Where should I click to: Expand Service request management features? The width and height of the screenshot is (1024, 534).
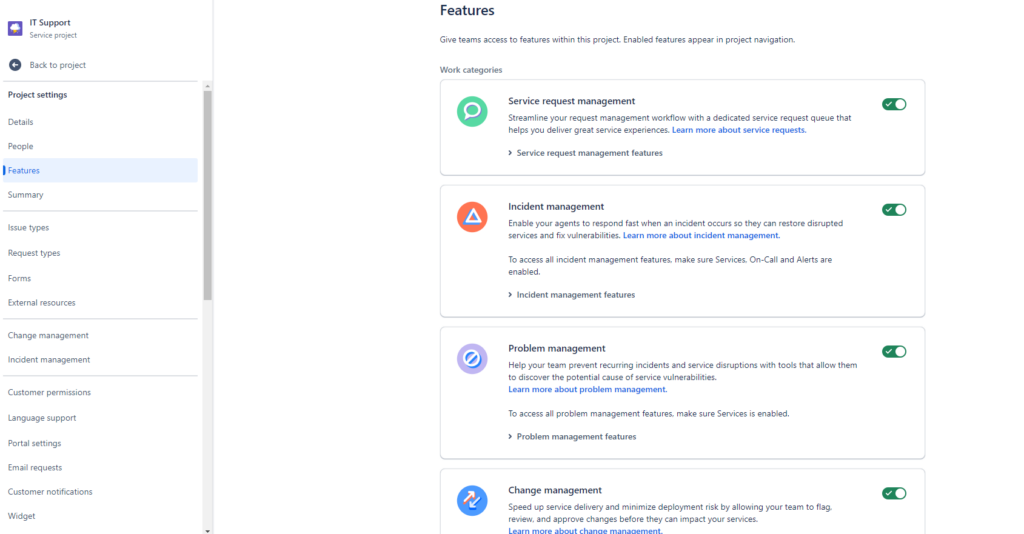tap(585, 153)
